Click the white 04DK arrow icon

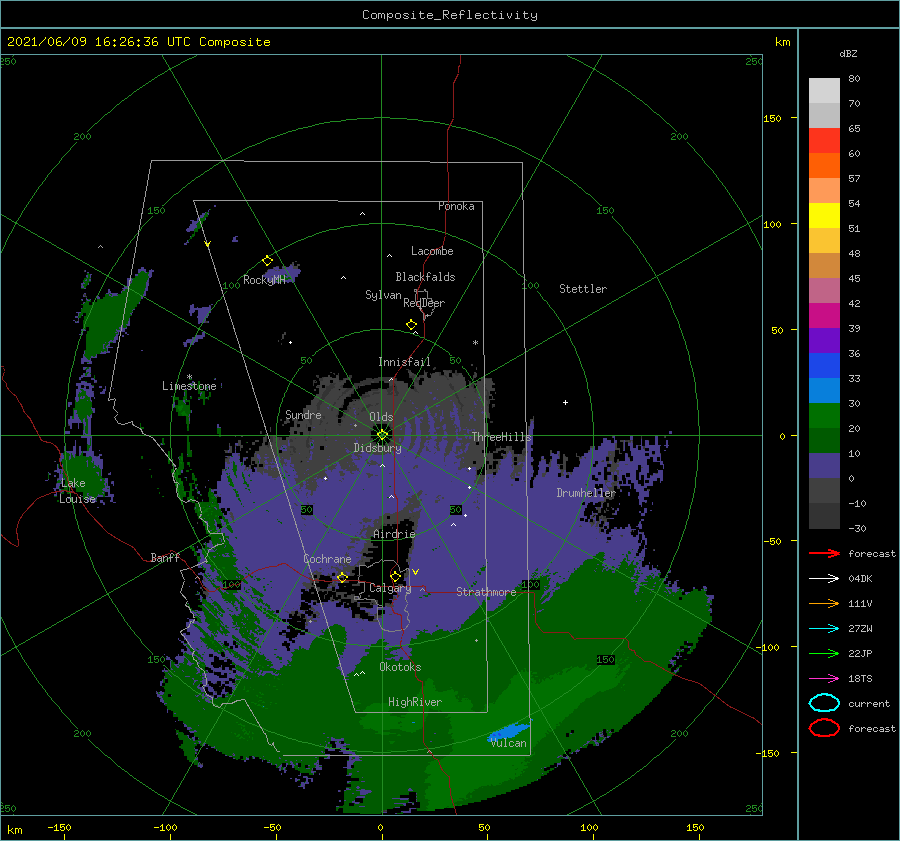click(x=824, y=579)
